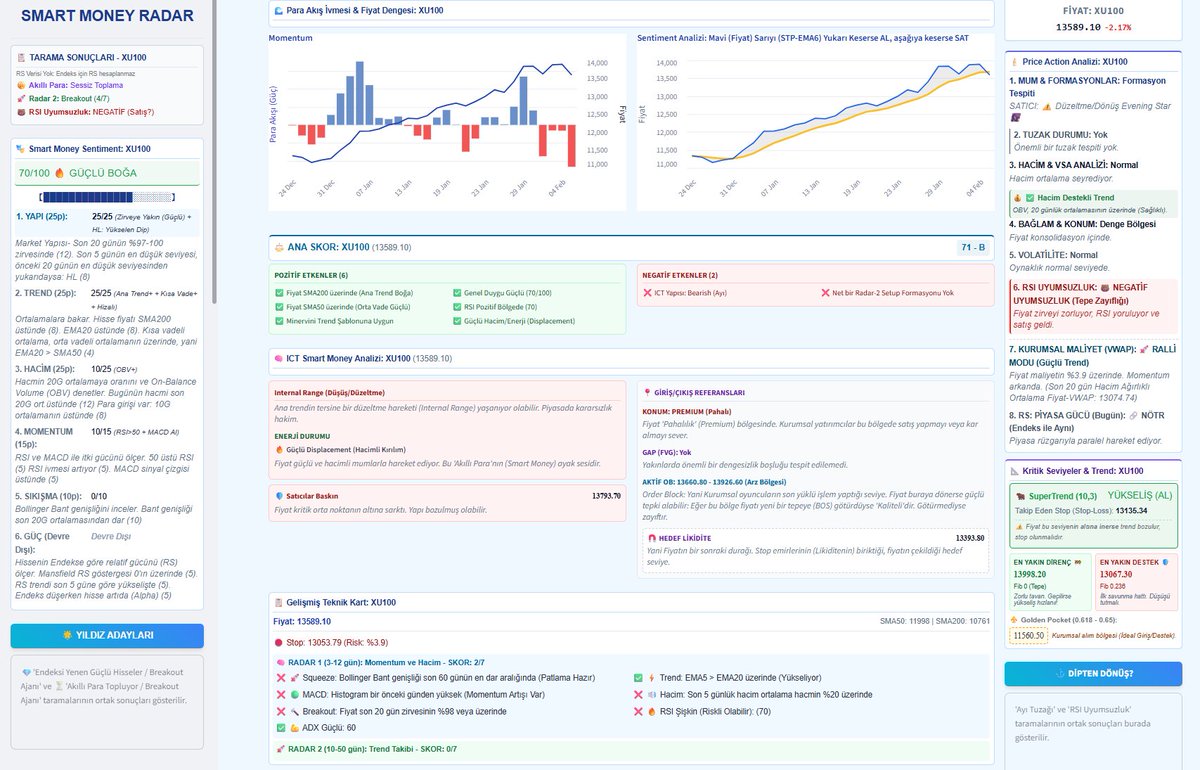Click the green check beside ADX Güçlü: 60
This screenshot has height=770, width=1200.
(x=281, y=727)
